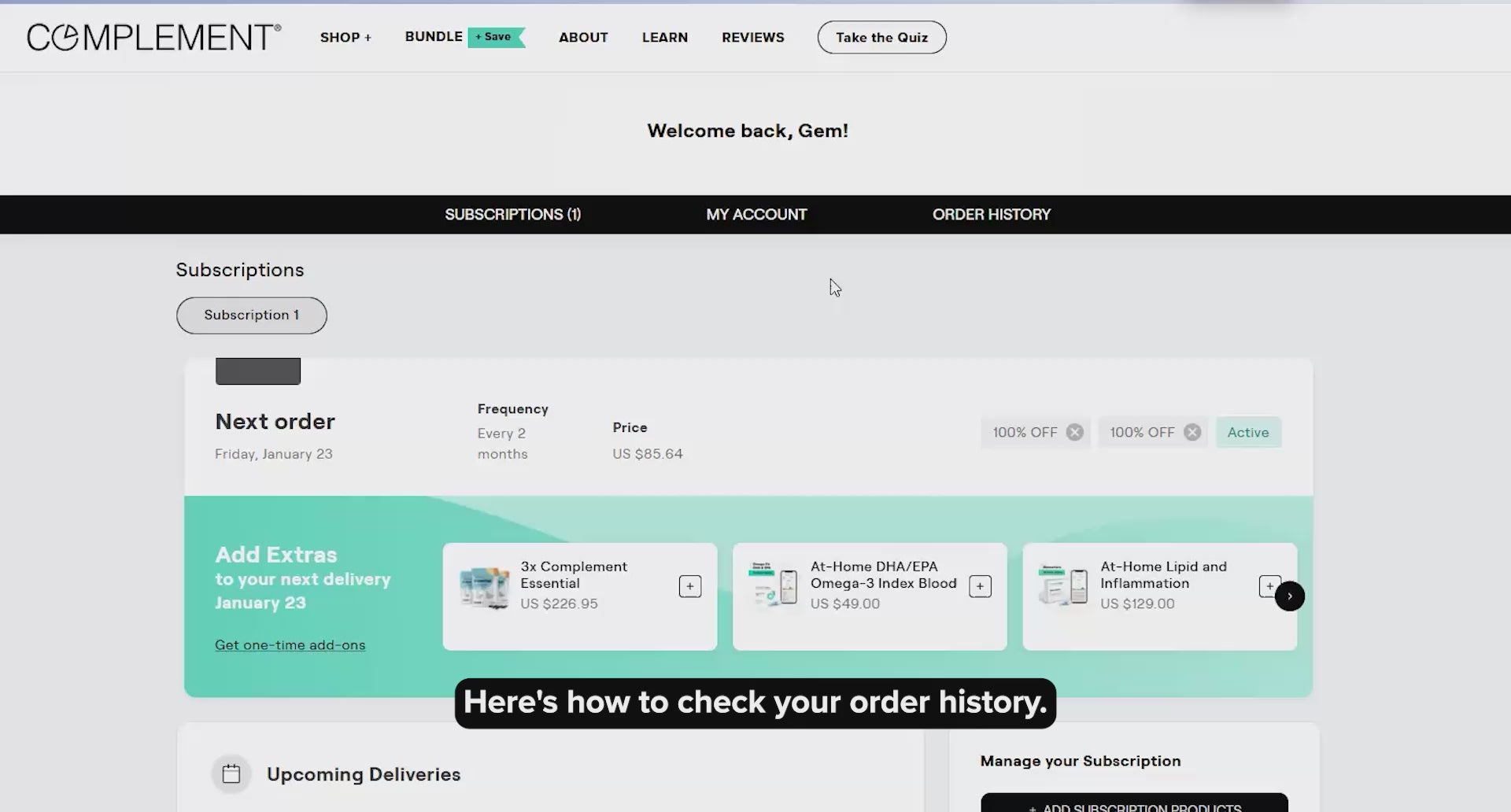Add At-Home DHA/EPA Omega-3 Index Blood test
The height and width of the screenshot is (812, 1511).
click(980, 586)
